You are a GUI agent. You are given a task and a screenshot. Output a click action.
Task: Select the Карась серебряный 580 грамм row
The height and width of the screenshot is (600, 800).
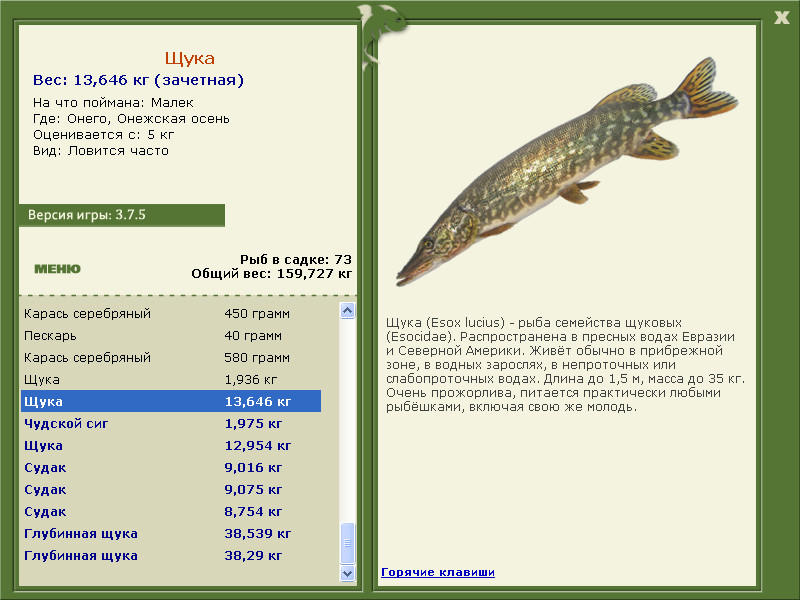click(x=171, y=357)
